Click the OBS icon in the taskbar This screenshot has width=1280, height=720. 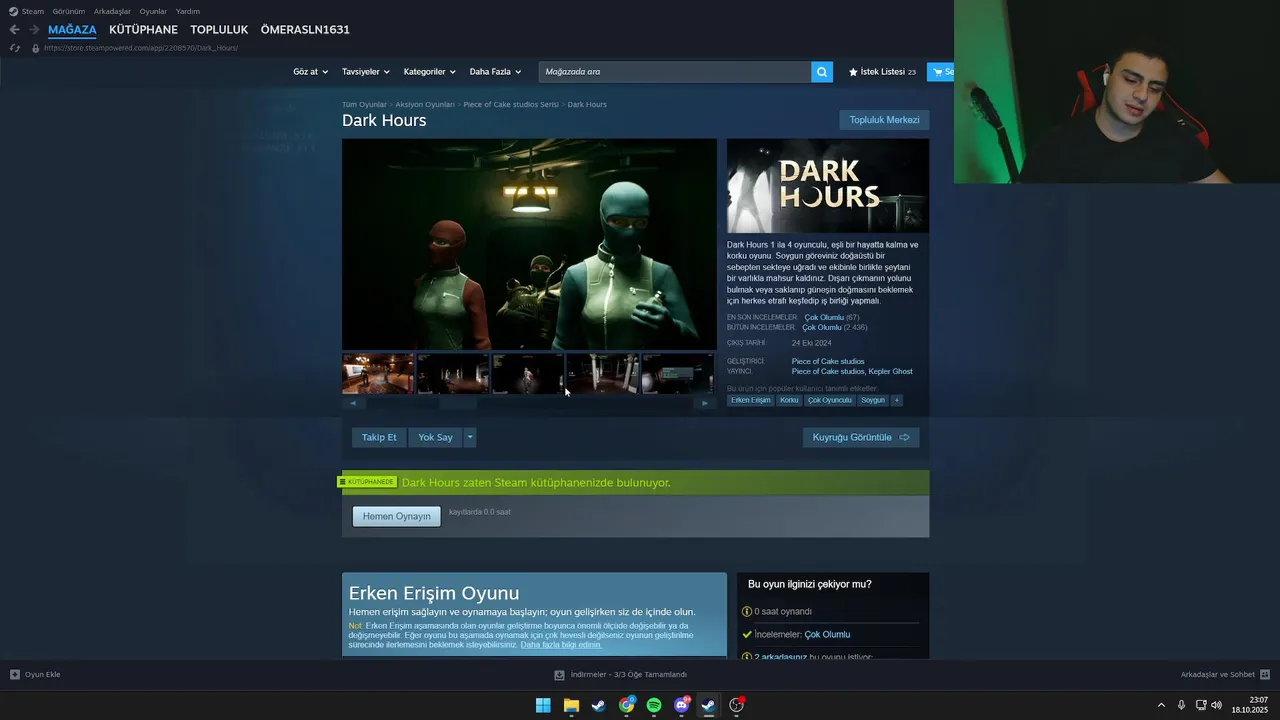coord(737,705)
